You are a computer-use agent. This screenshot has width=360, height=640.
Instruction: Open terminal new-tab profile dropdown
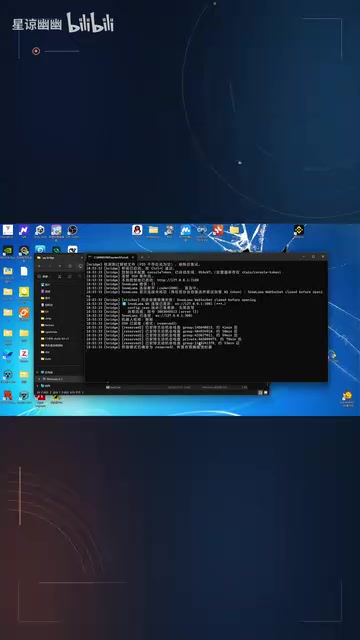pos(149,257)
